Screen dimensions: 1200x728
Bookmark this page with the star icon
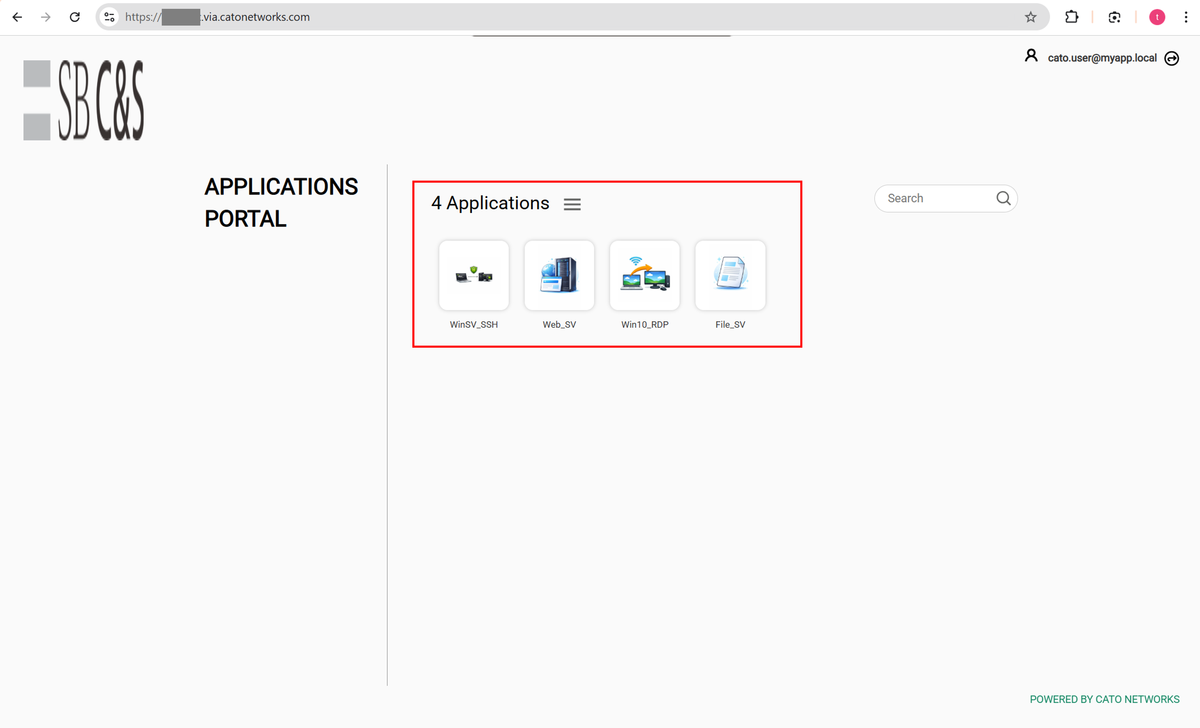(x=1030, y=17)
